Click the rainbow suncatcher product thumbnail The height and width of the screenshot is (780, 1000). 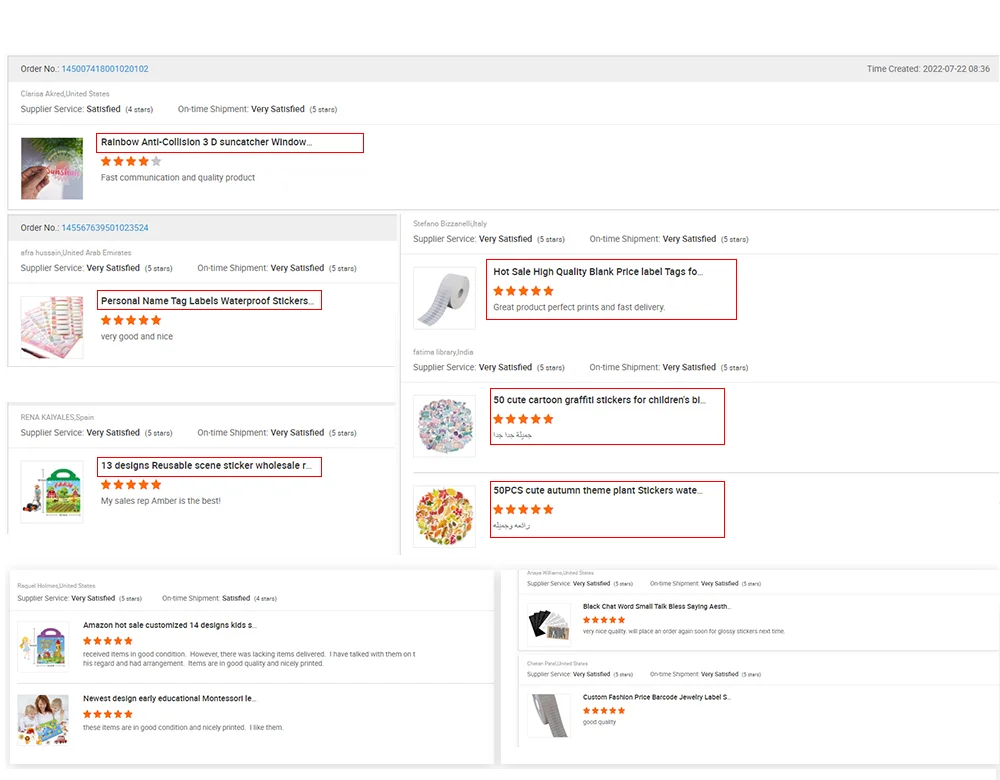click(52, 168)
